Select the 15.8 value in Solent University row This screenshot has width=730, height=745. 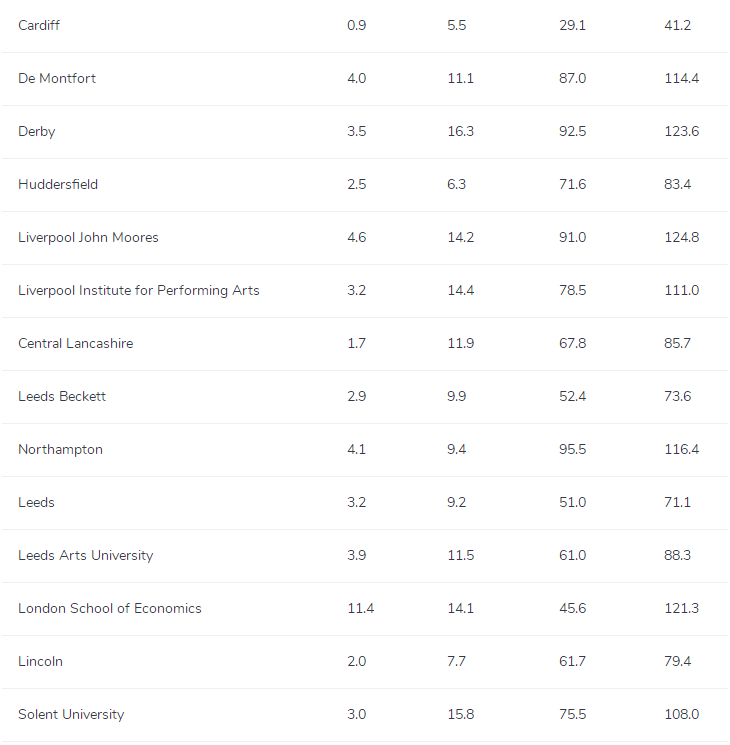[x=460, y=714]
